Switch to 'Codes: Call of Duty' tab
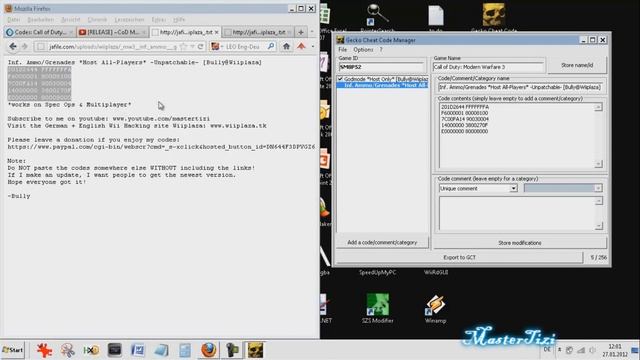 click(39, 32)
